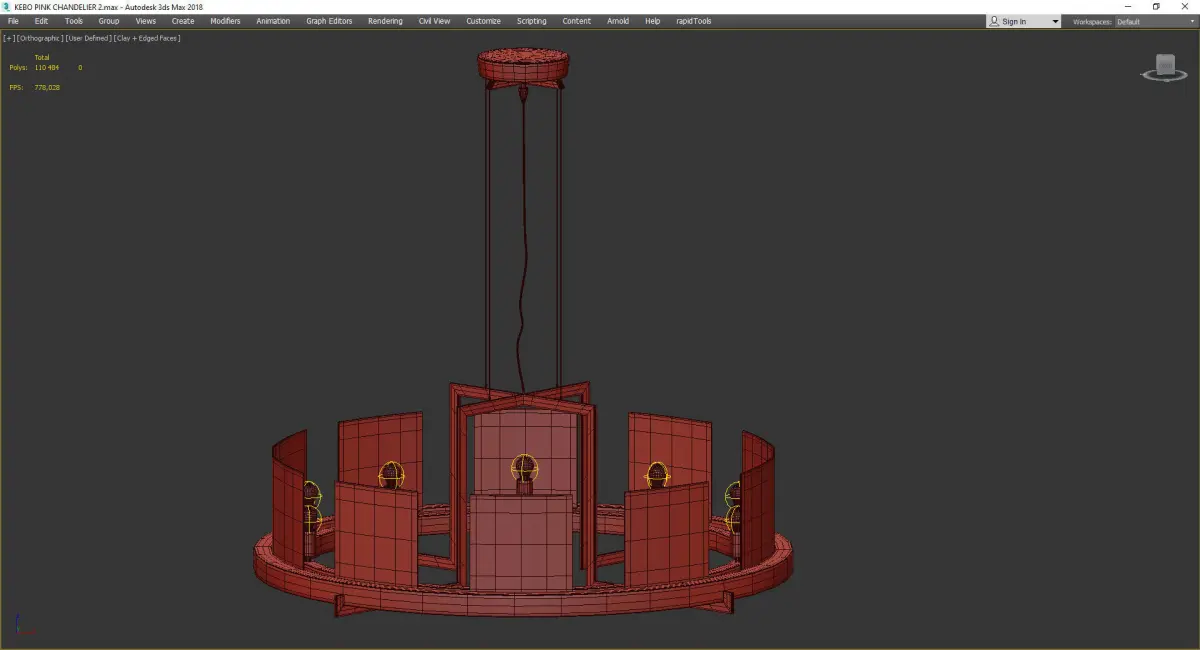This screenshot has height=650, width=1200.
Task: Open the File menu
Action: pyautogui.click(x=13, y=21)
